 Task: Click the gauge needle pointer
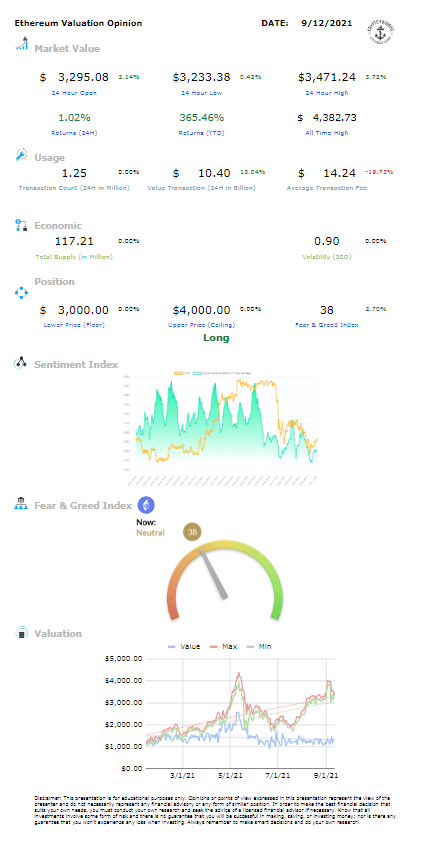click(214, 573)
